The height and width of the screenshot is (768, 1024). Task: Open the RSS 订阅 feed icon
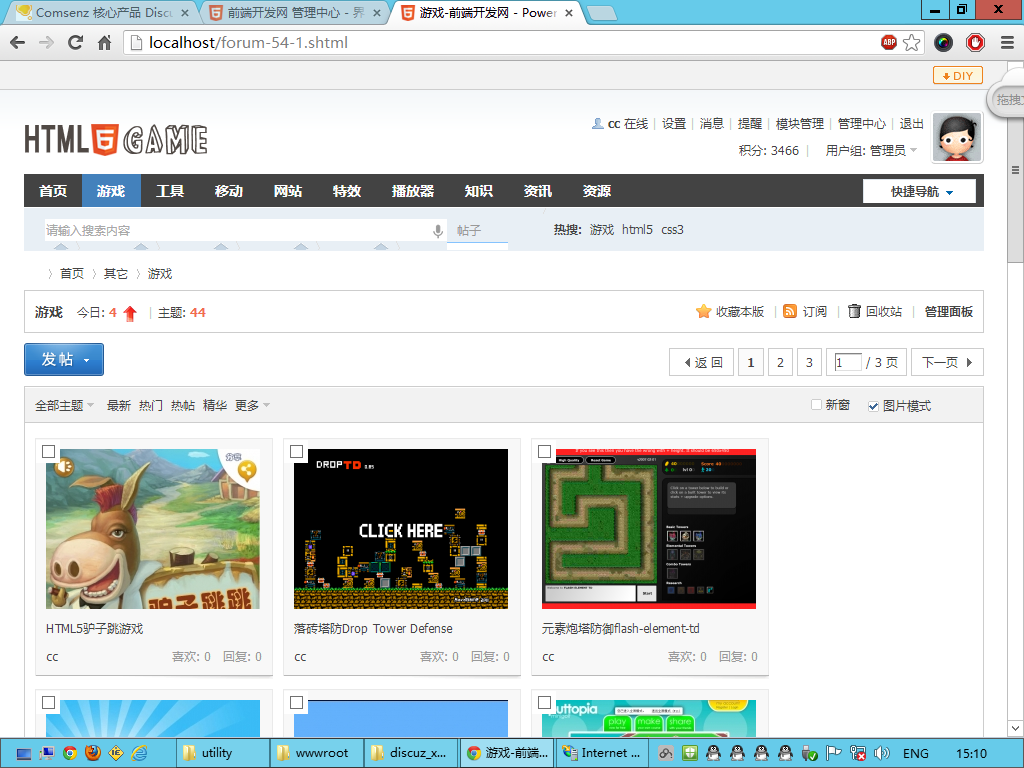tap(790, 312)
